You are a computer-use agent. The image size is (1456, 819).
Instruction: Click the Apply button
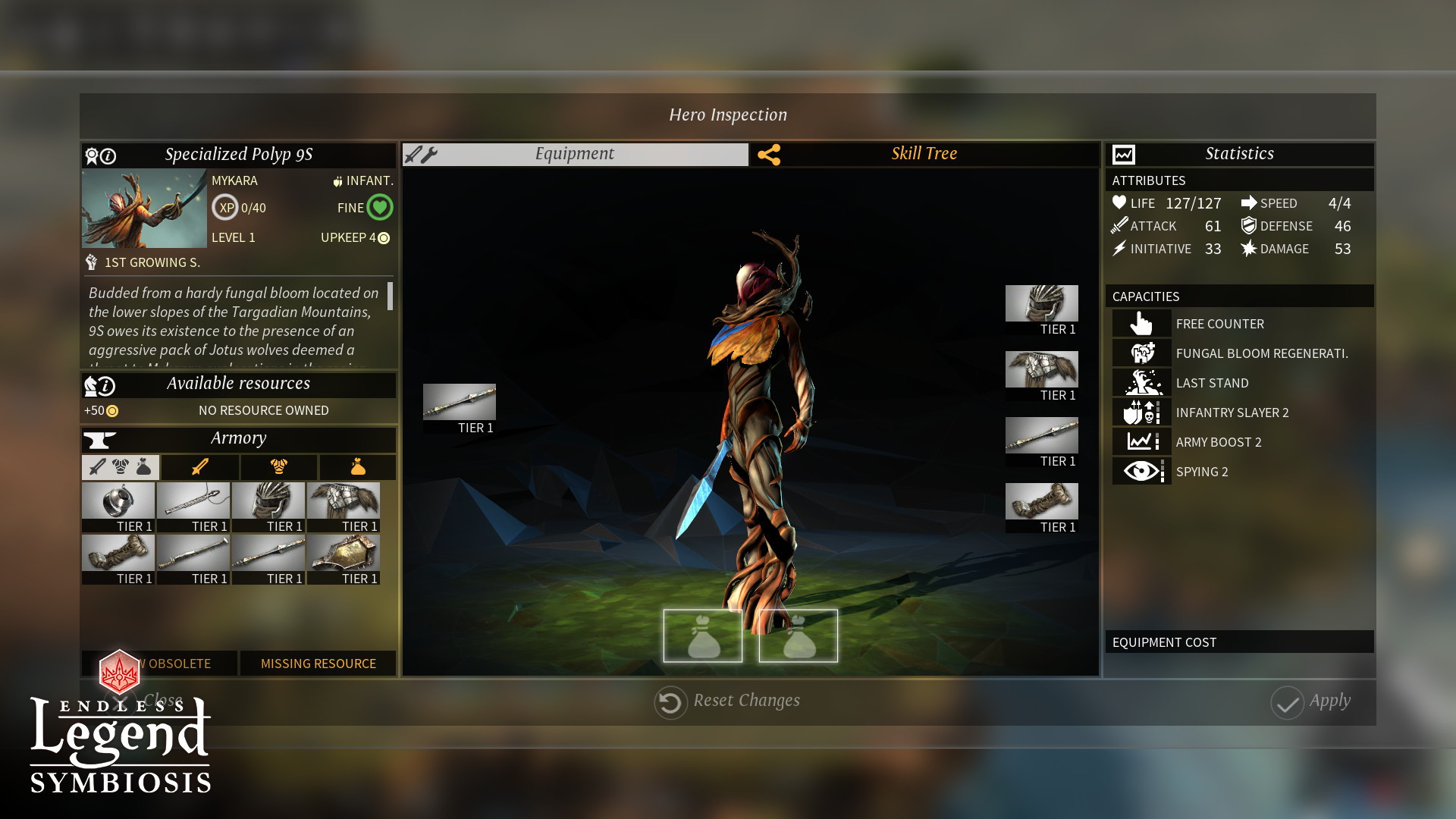(x=1311, y=700)
